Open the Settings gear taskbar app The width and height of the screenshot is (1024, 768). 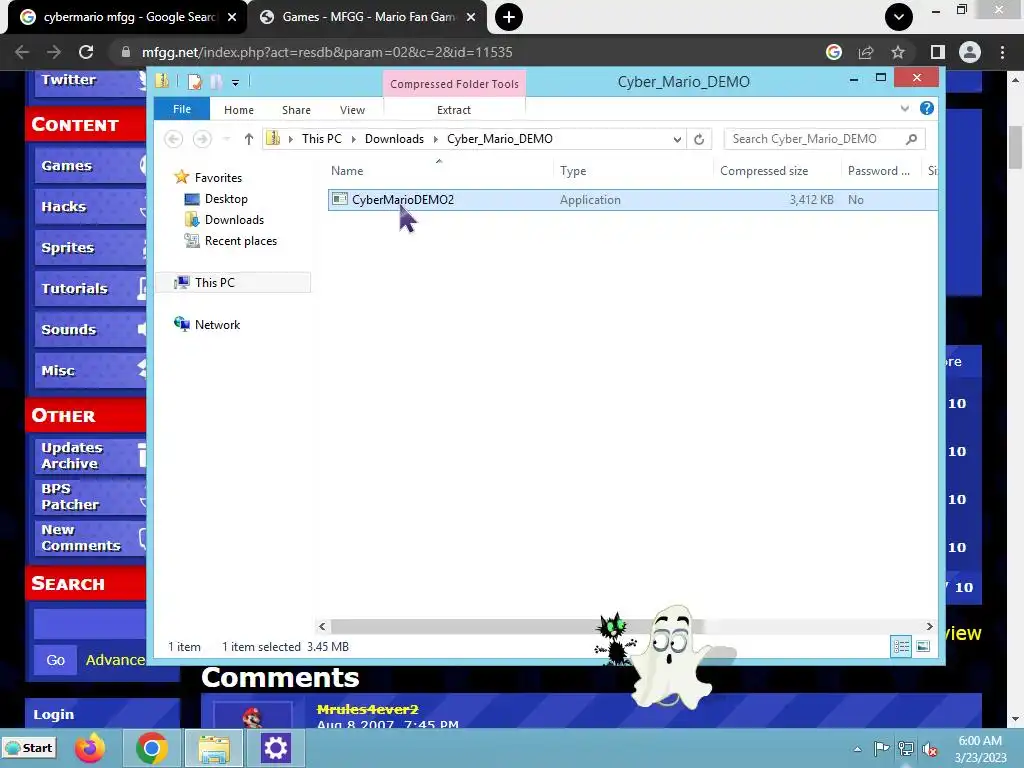click(x=276, y=748)
